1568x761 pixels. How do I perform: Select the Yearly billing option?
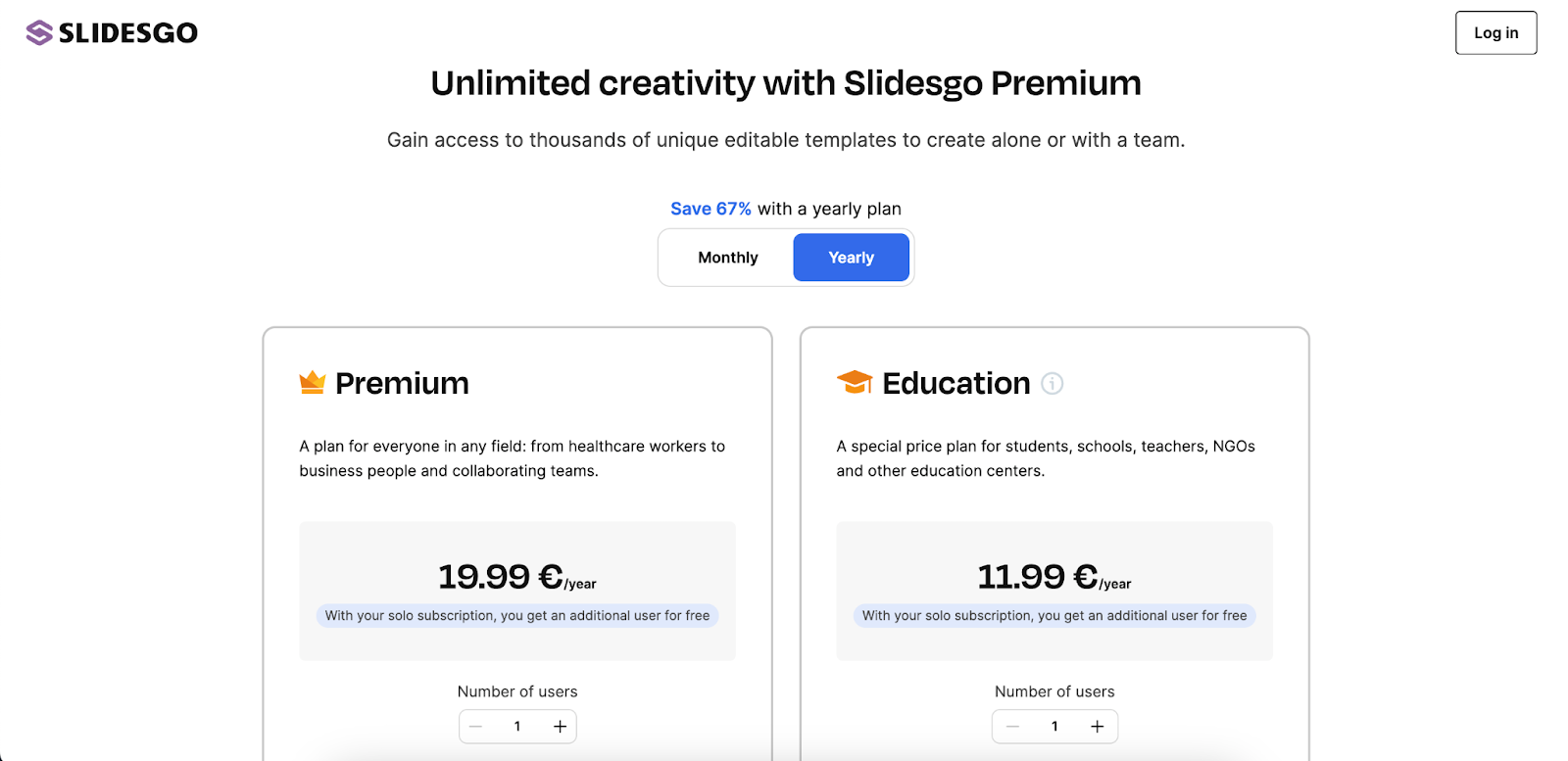point(851,258)
